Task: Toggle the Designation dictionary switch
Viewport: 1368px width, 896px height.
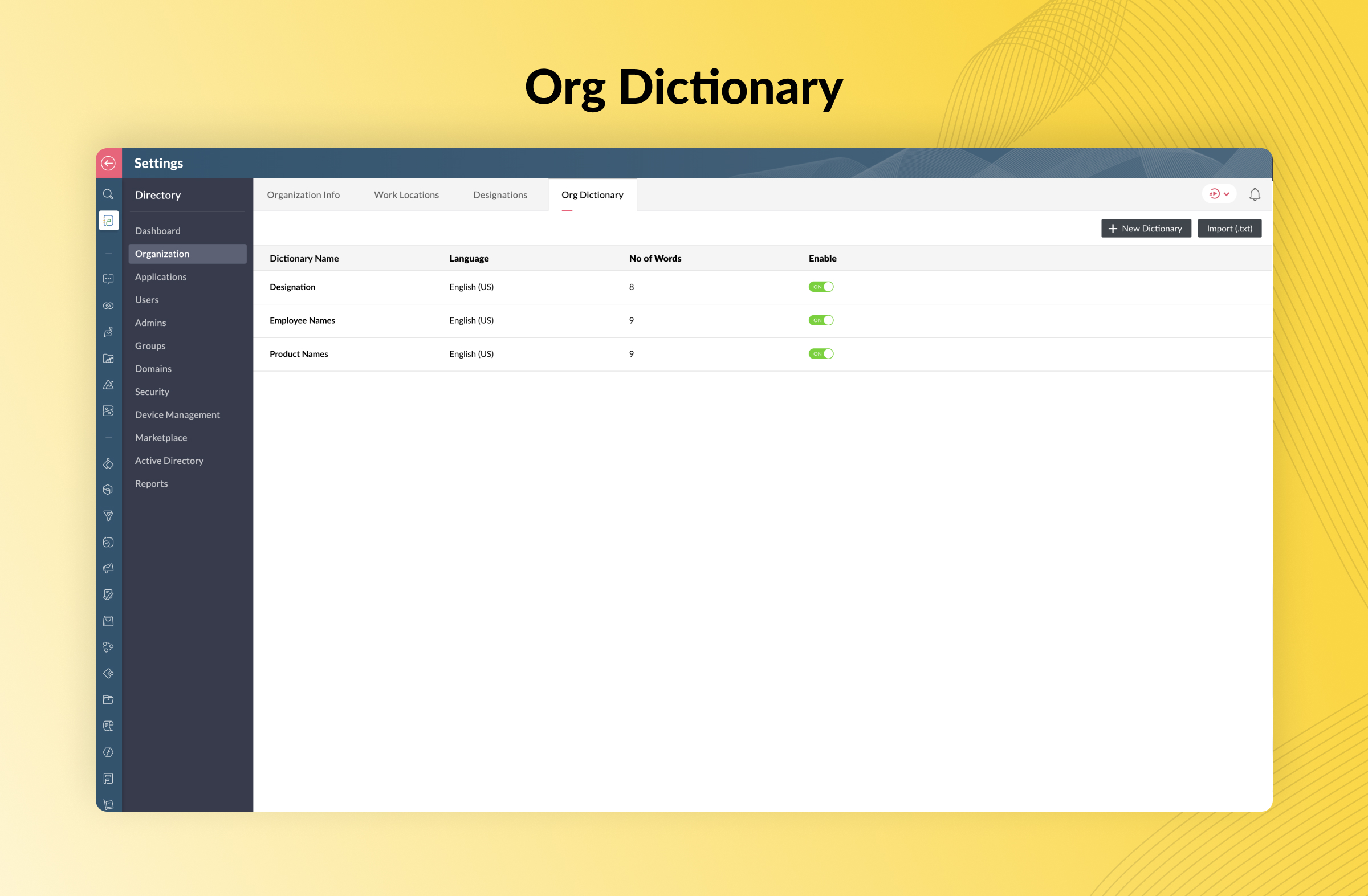Action: point(821,287)
